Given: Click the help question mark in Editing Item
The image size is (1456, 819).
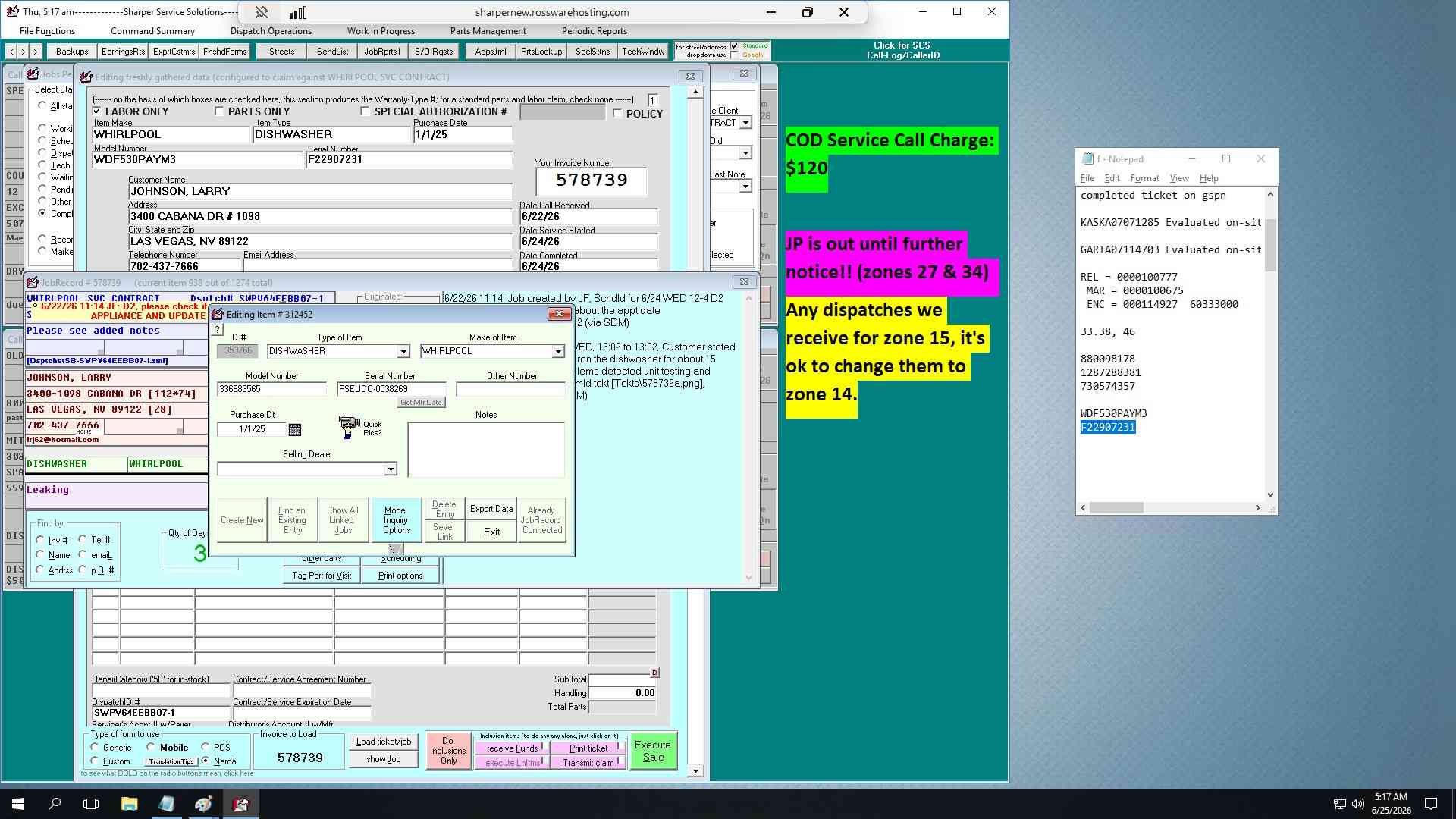Looking at the screenshot, I should point(217,329).
